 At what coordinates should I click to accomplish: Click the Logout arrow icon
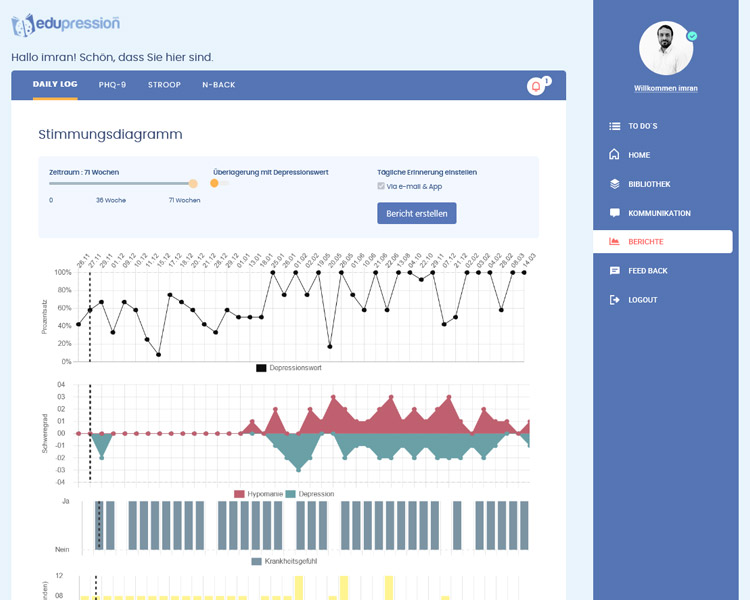(614, 300)
